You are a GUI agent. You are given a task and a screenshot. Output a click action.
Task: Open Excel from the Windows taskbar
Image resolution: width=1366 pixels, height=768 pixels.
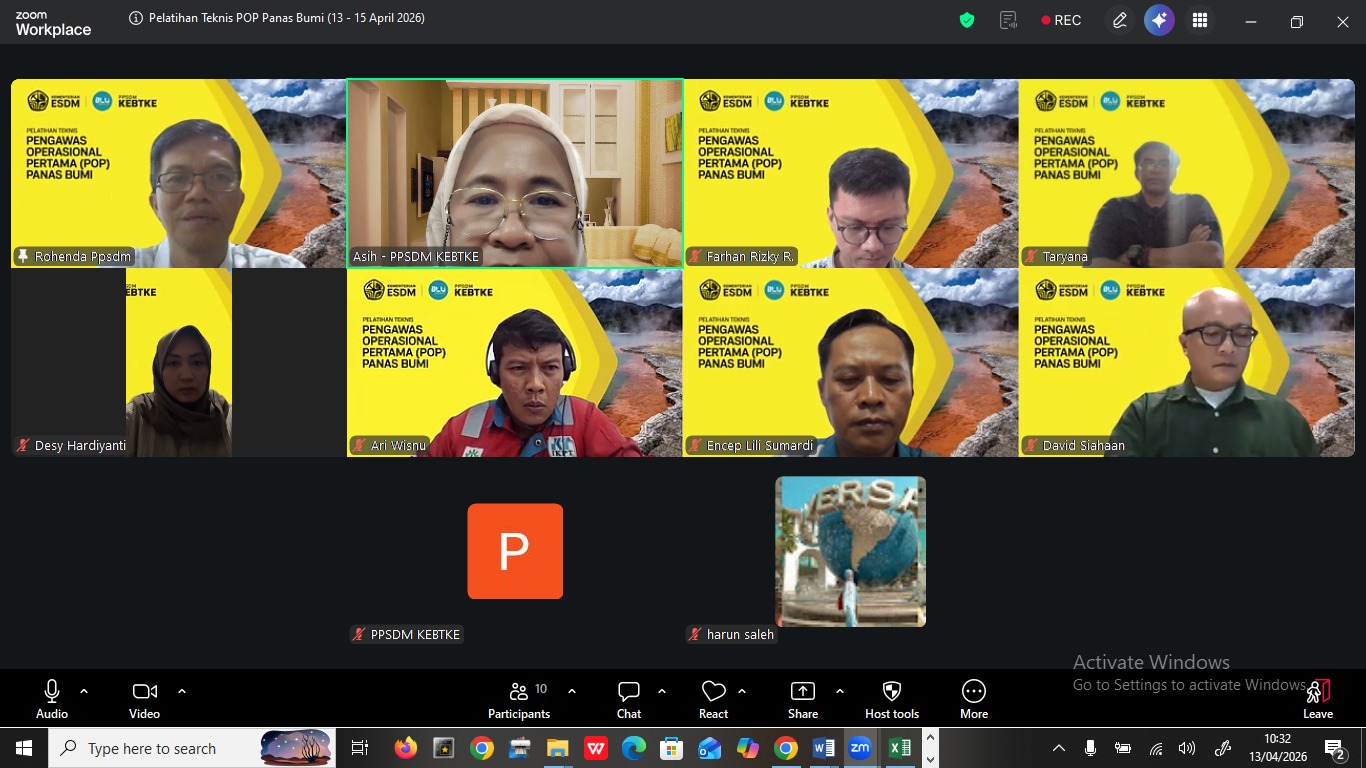899,748
